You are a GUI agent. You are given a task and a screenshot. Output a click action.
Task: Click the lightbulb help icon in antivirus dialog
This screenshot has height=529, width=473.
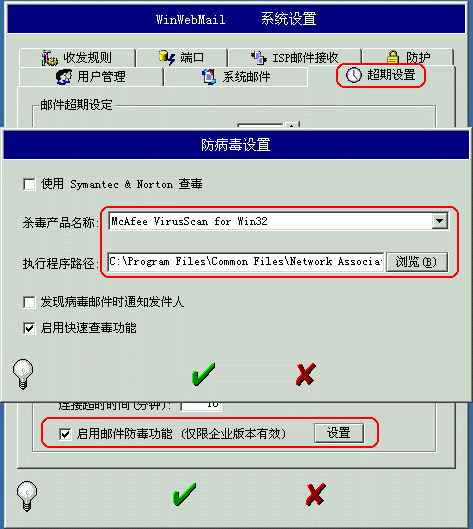click(23, 374)
